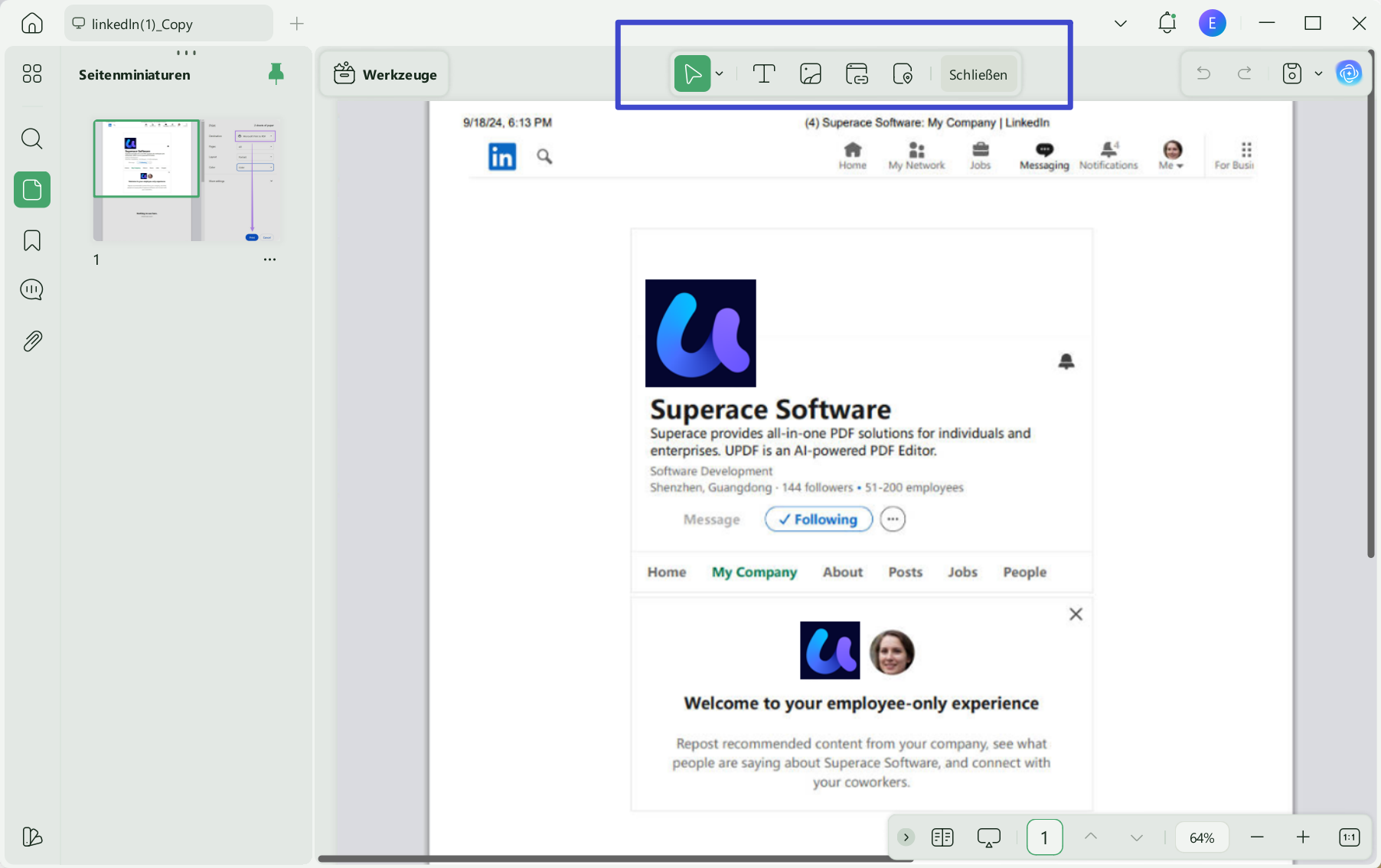Click the Posts tab in the document
1381x868 pixels.
(905, 572)
